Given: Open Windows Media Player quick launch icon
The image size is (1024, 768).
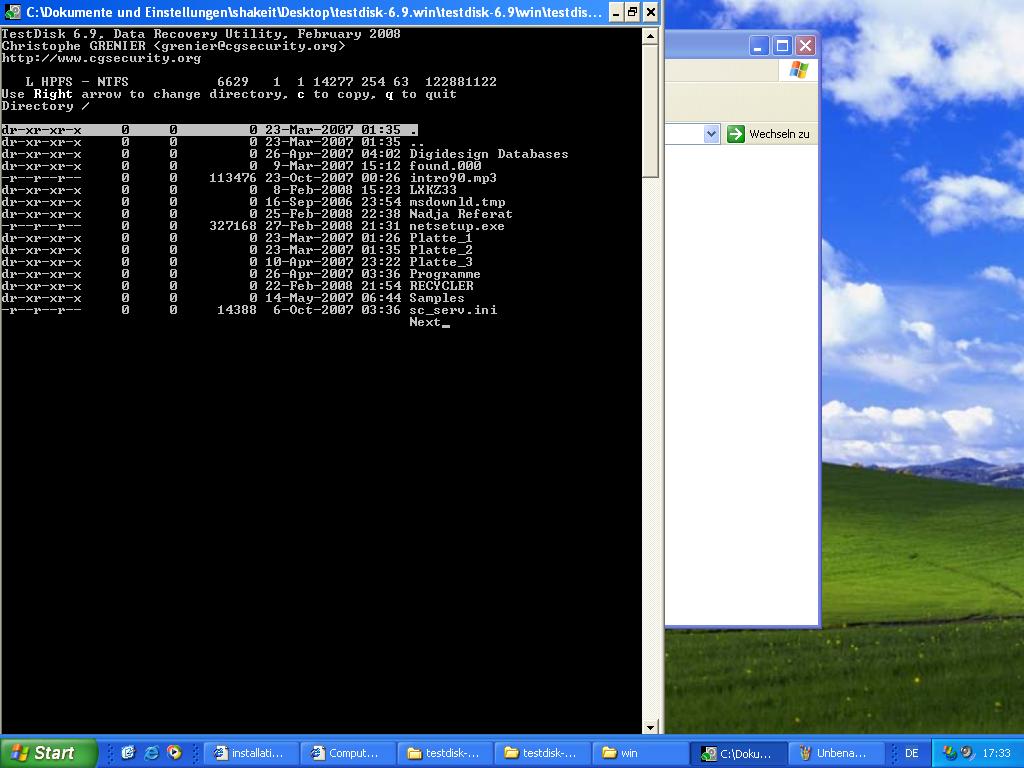Looking at the screenshot, I should pyautogui.click(x=174, y=753).
